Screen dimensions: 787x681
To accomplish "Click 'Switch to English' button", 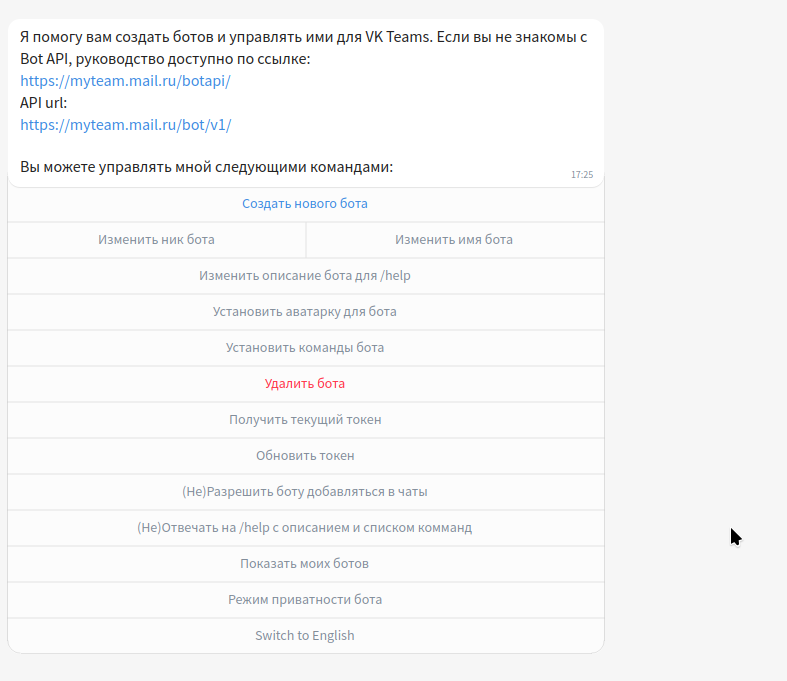I will pos(305,636).
